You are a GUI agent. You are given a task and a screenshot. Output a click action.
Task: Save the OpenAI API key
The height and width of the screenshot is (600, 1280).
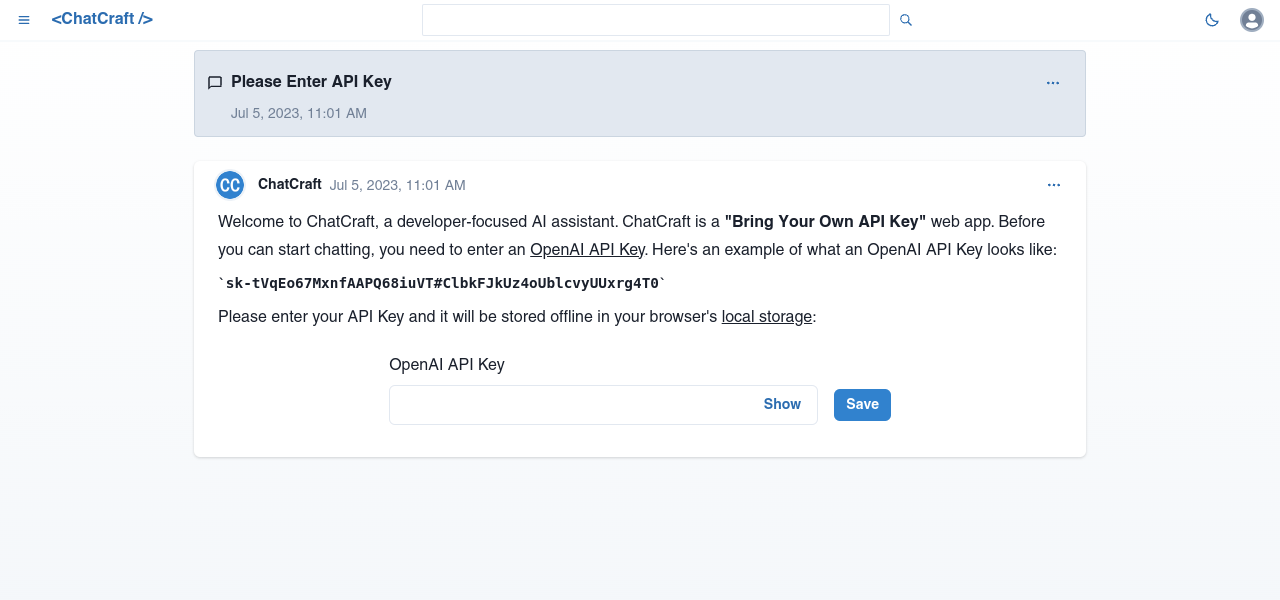pyautogui.click(x=862, y=405)
